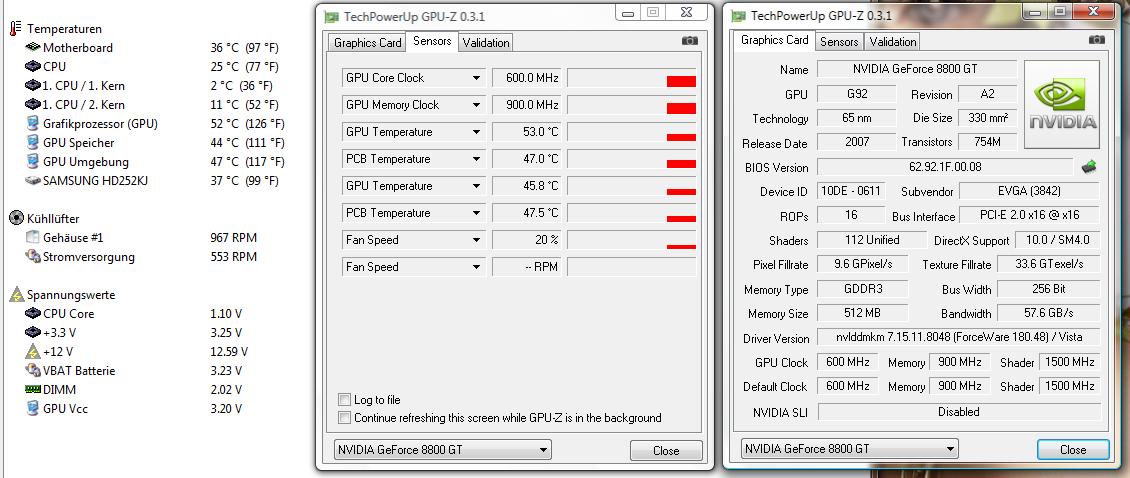Click Close button in Graphics Card window
The image size is (1130, 478).
1072,449
